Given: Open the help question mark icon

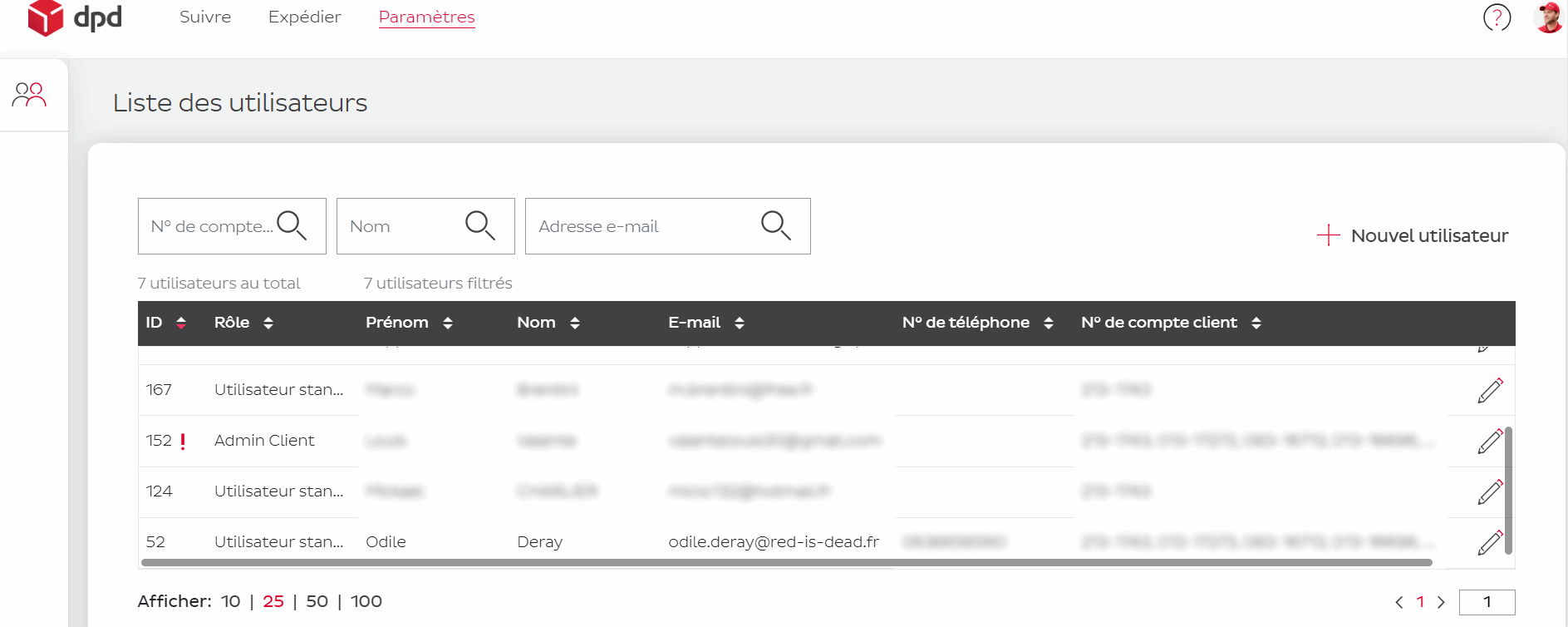Looking at the screenshot, I should click(x=1497, y=17).
